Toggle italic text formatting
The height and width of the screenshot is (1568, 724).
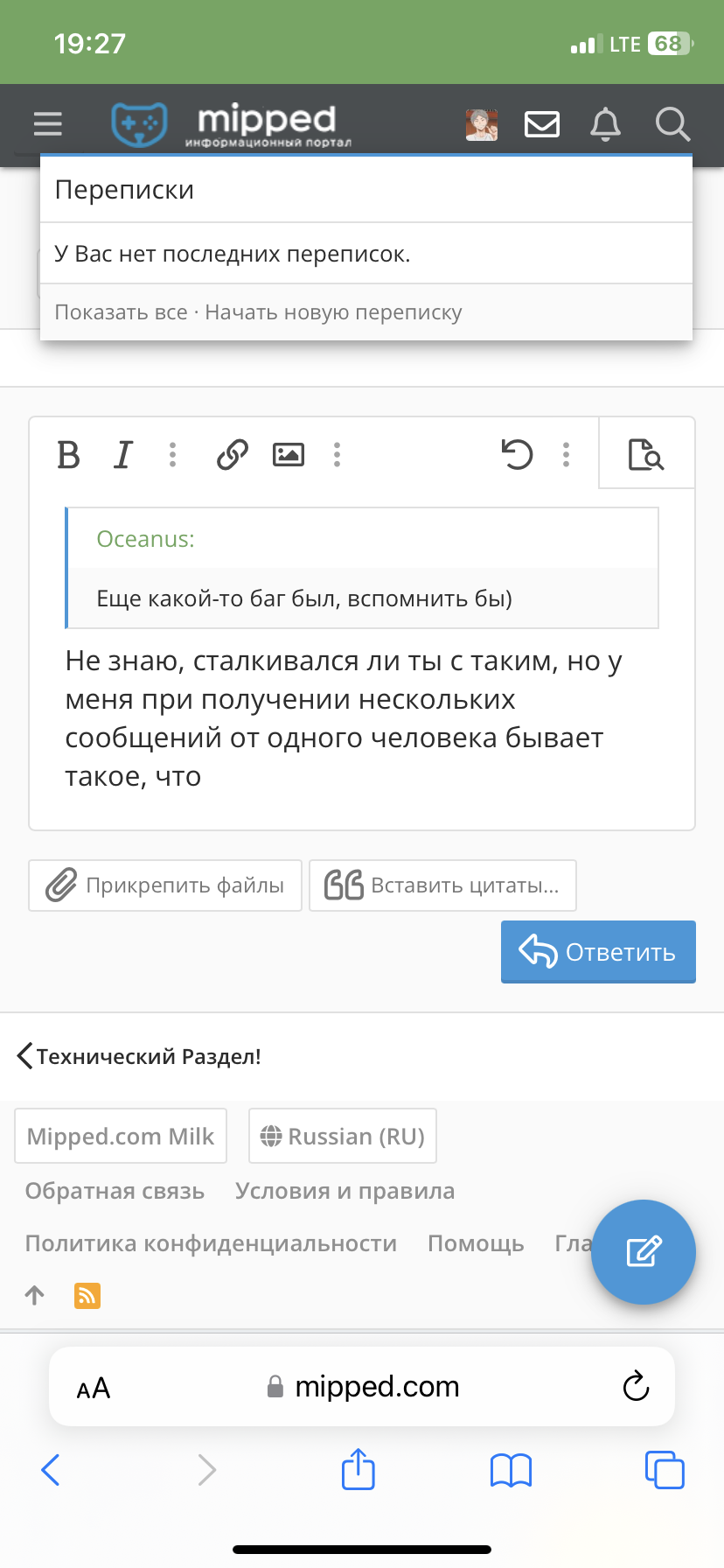(x=123, y=455)
